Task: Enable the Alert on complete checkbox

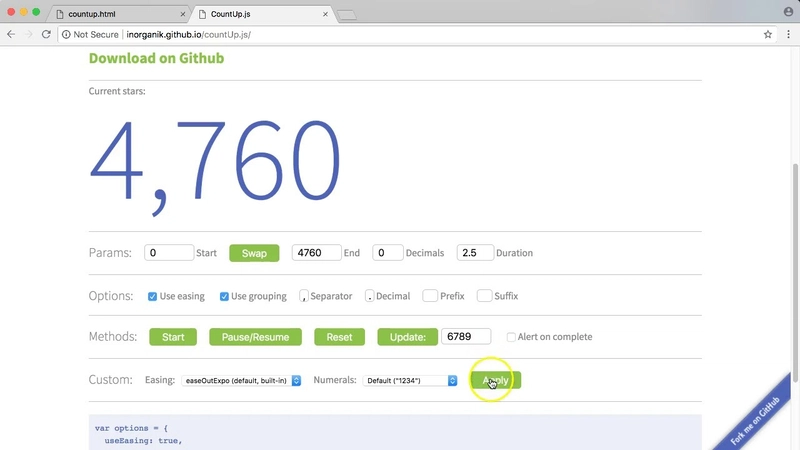Action: pyautogui.click(x=511, y=337)
